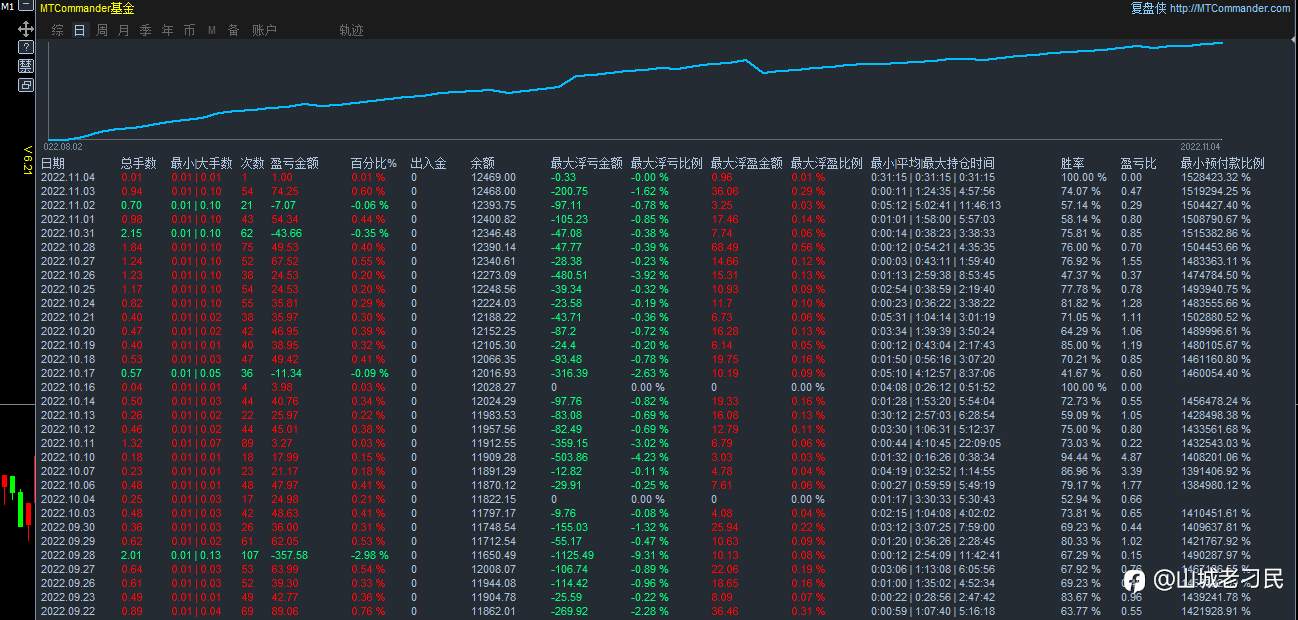Open the M tab
This screenshot has height=620, width=1298.
212,30
